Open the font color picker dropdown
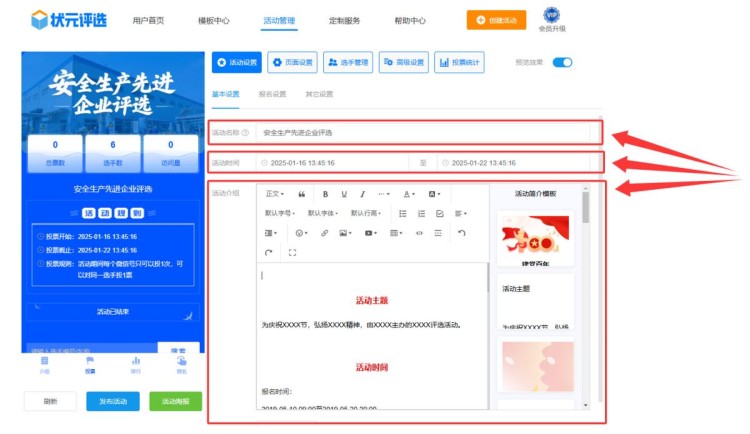750x434 pixels. (409, 194)
